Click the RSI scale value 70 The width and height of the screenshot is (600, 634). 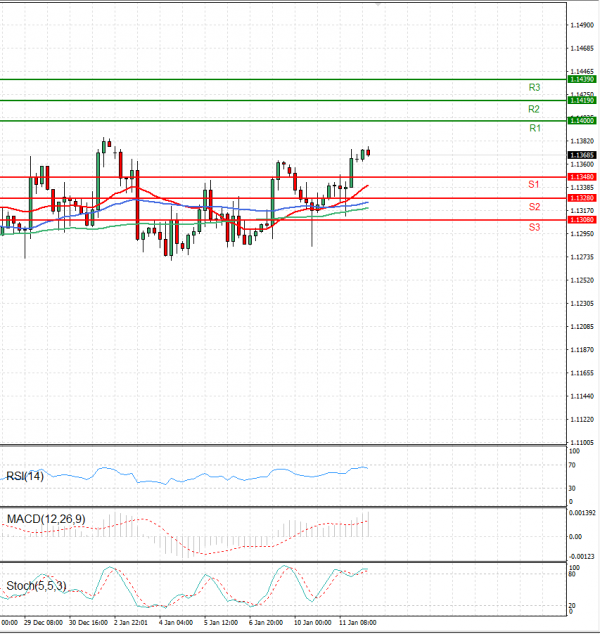[572, 465]
